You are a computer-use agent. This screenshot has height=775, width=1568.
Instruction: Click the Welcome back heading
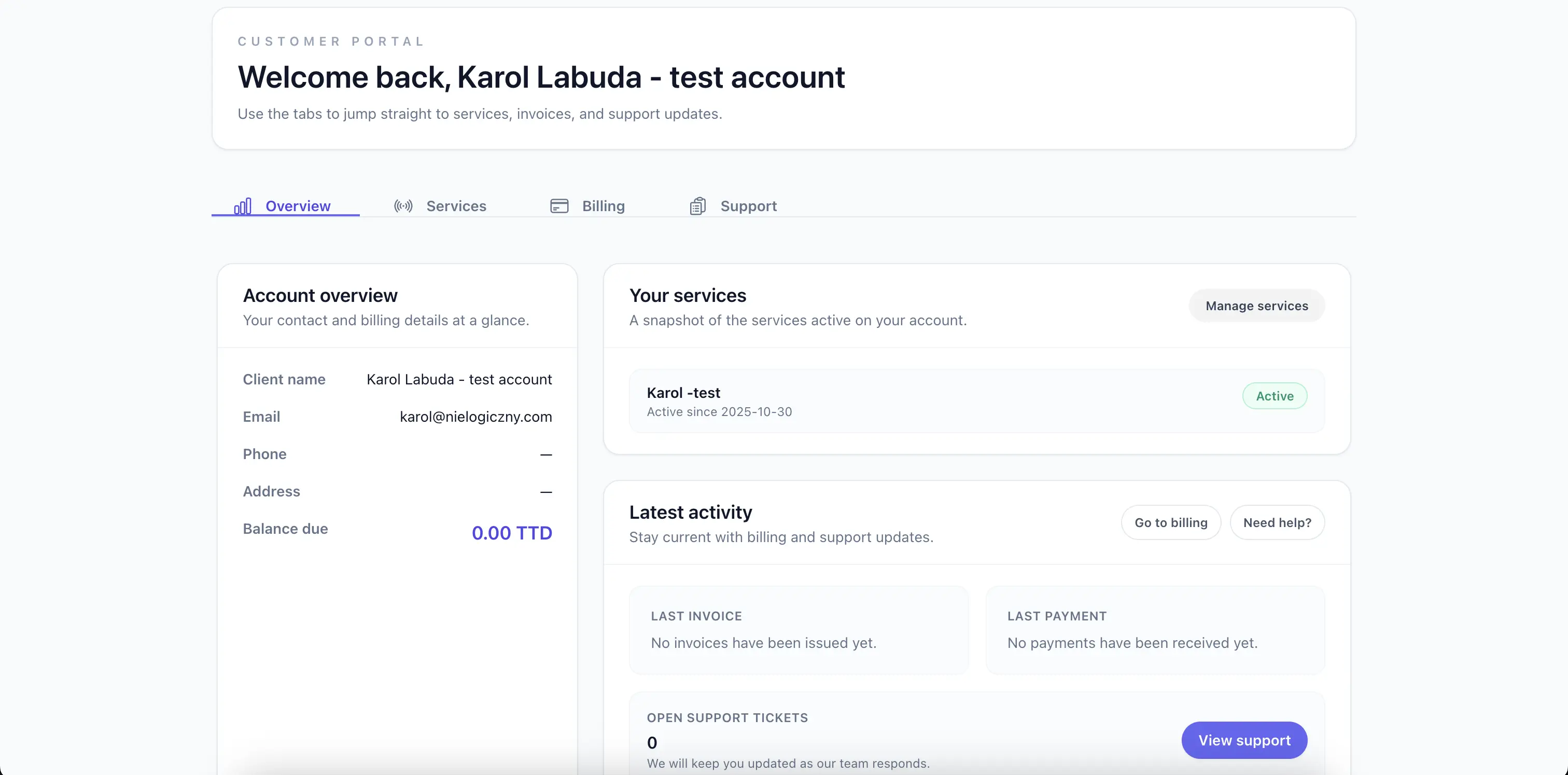click(x=541, y=77)
